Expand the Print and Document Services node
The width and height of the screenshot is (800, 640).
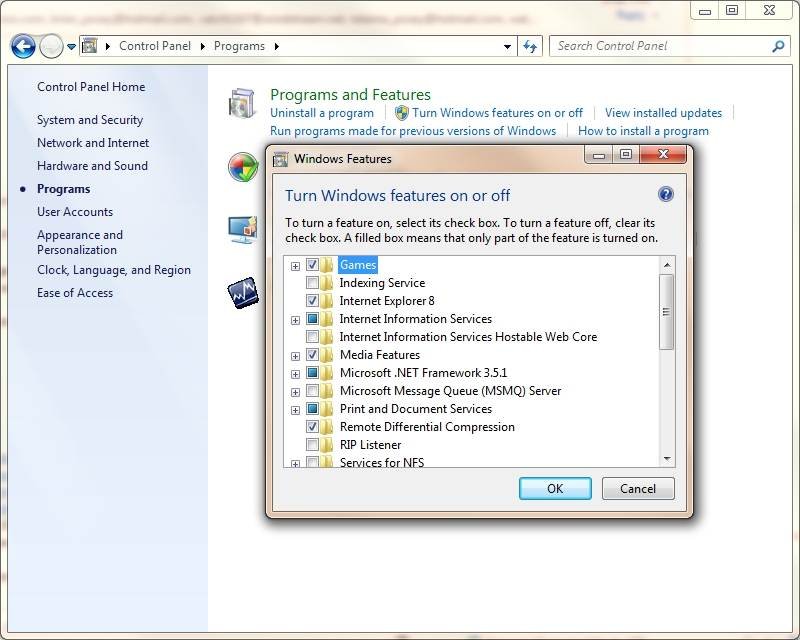pyautogui.click(x=295, y=410)
